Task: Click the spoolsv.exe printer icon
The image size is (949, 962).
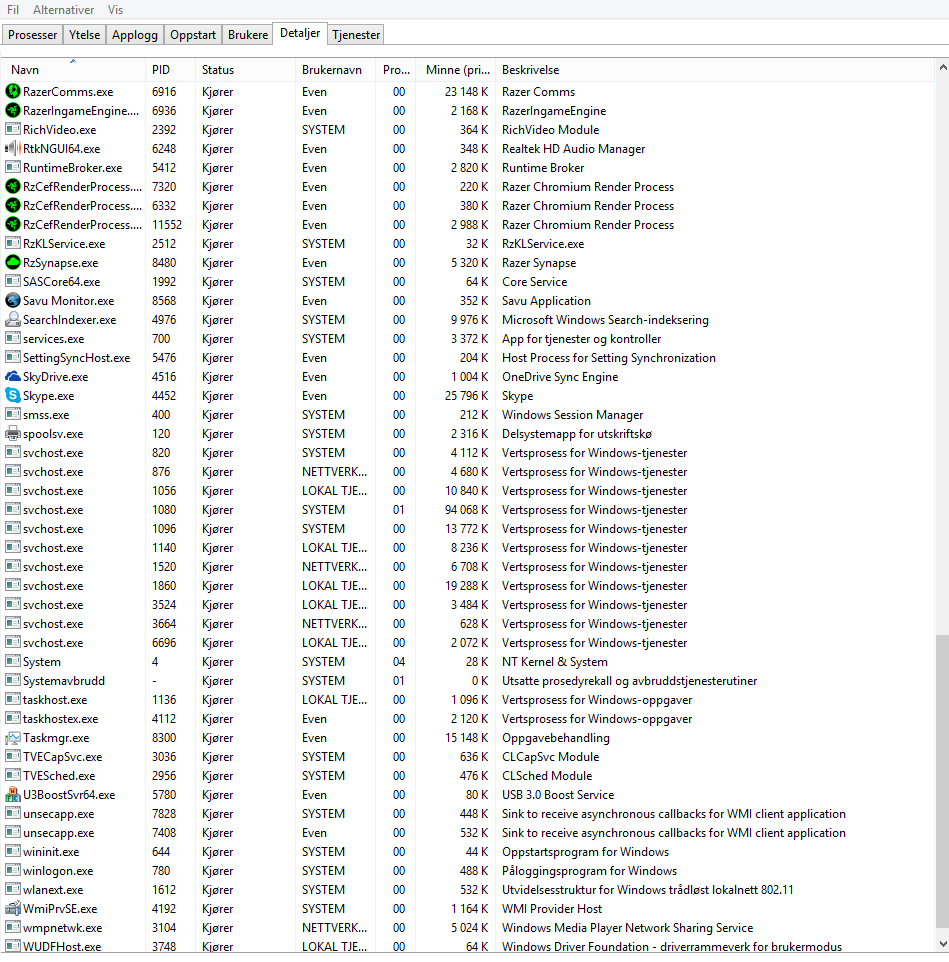Action: point(13,434)
